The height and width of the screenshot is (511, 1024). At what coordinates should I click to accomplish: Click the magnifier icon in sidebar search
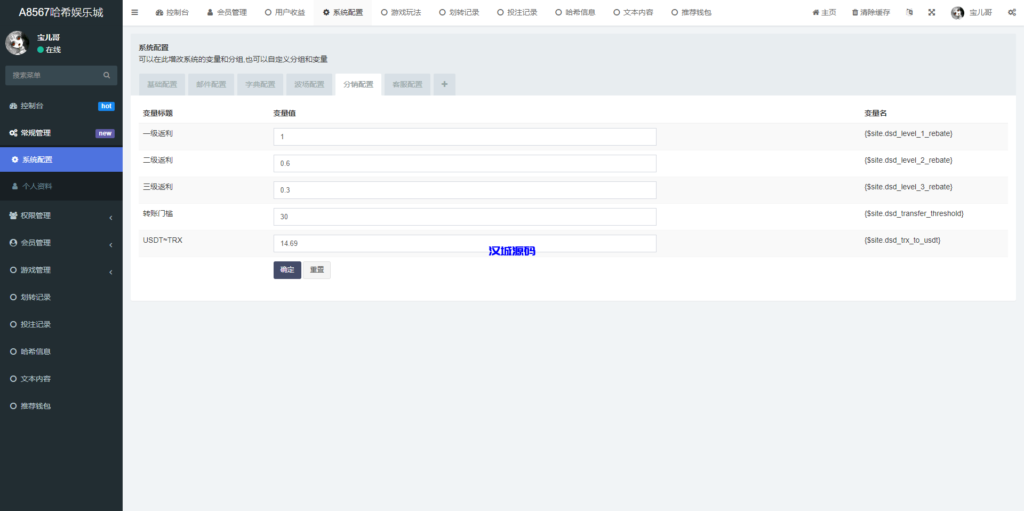click(106, 75)
